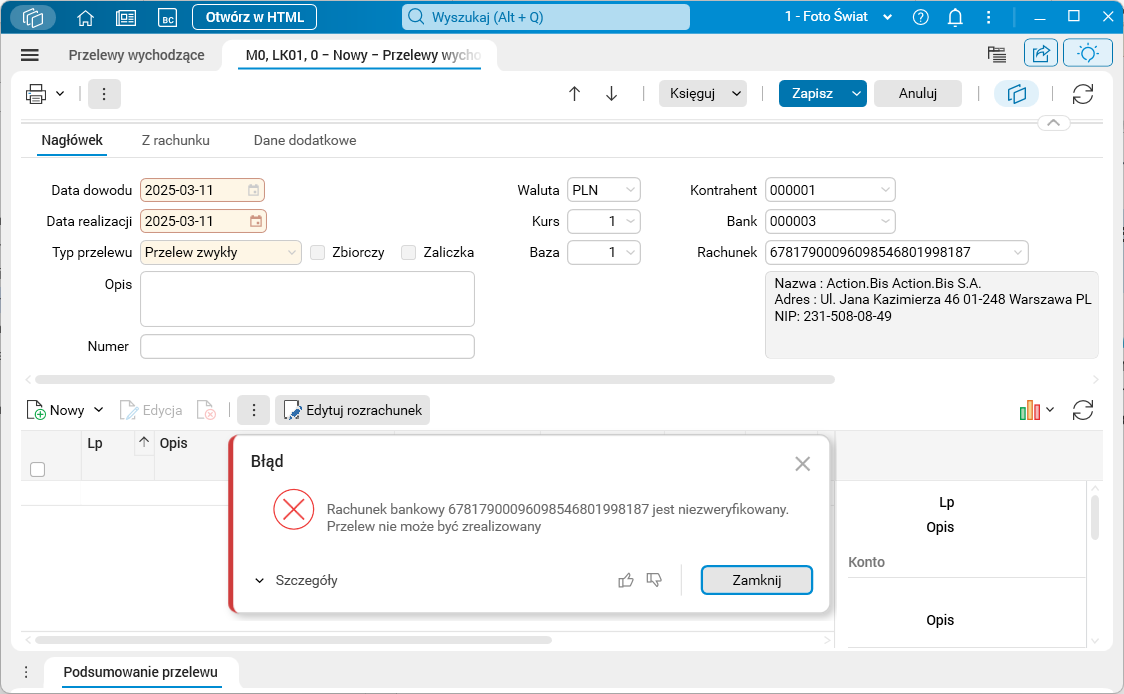The width and height of the screenshot is (1124, 694).
Task: Open grid toolbar three-dot menu
Action: click(x=254, y=410)
